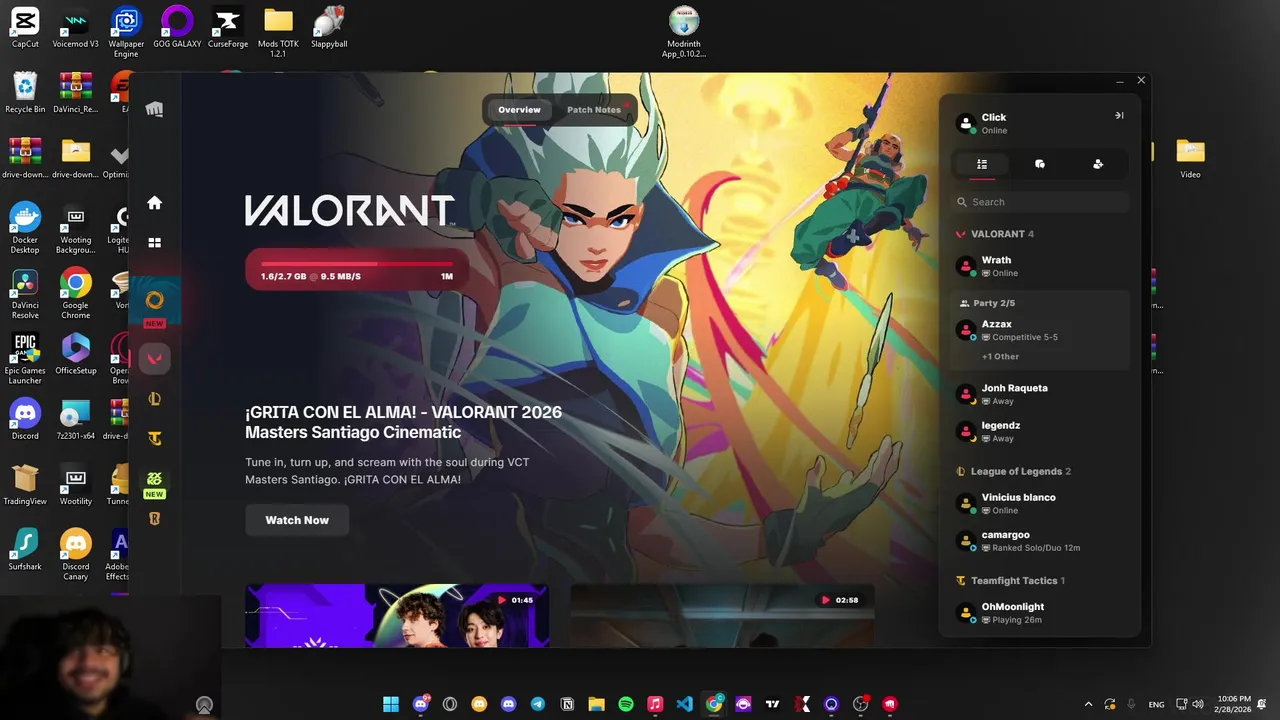Select the Legends of Runeterra sidebar icon
Image resolution: width=1280 pixels, height=720 pixels.
pos(154,518)
